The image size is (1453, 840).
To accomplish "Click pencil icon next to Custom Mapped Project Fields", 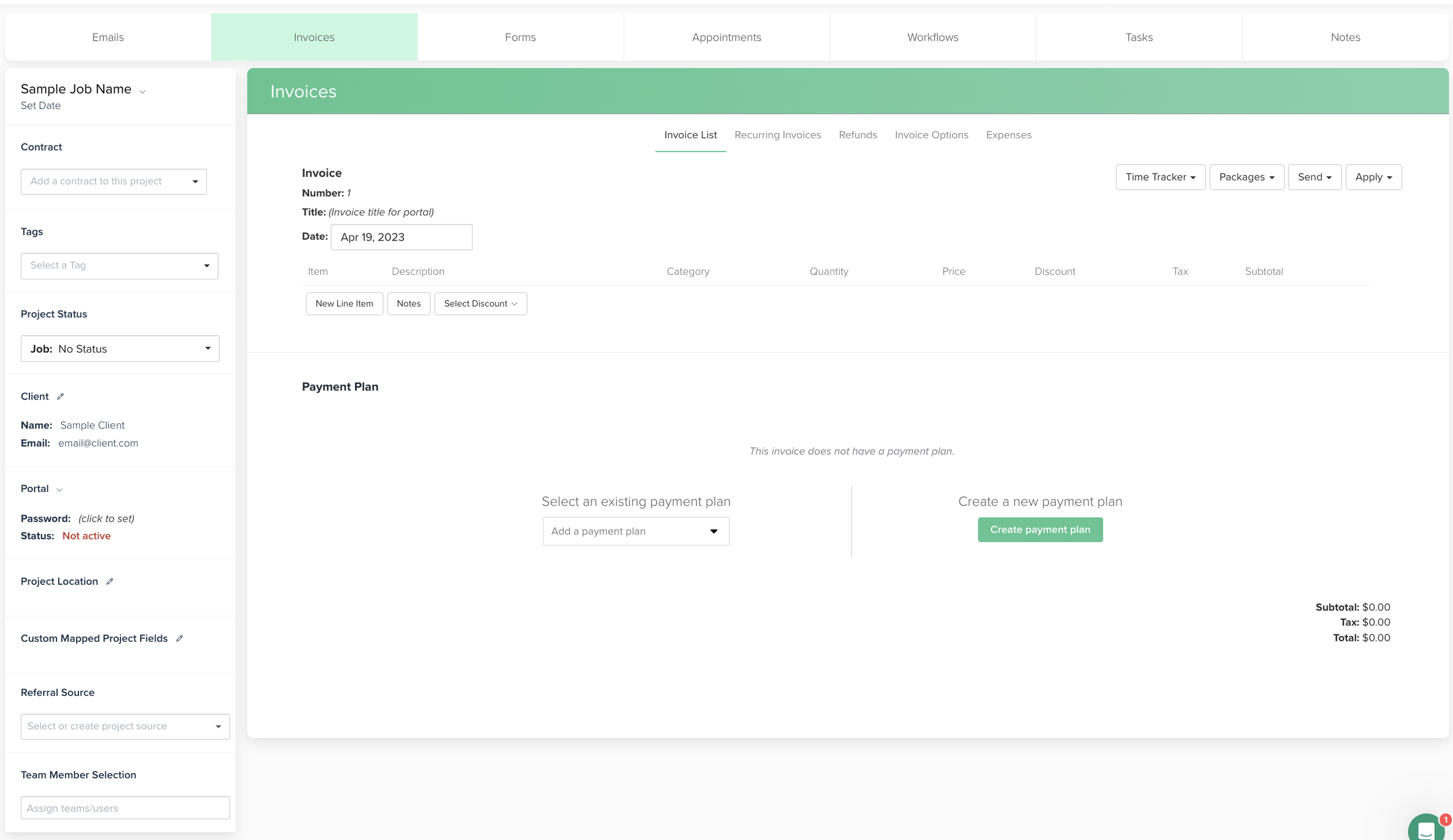I will [180, 638].
